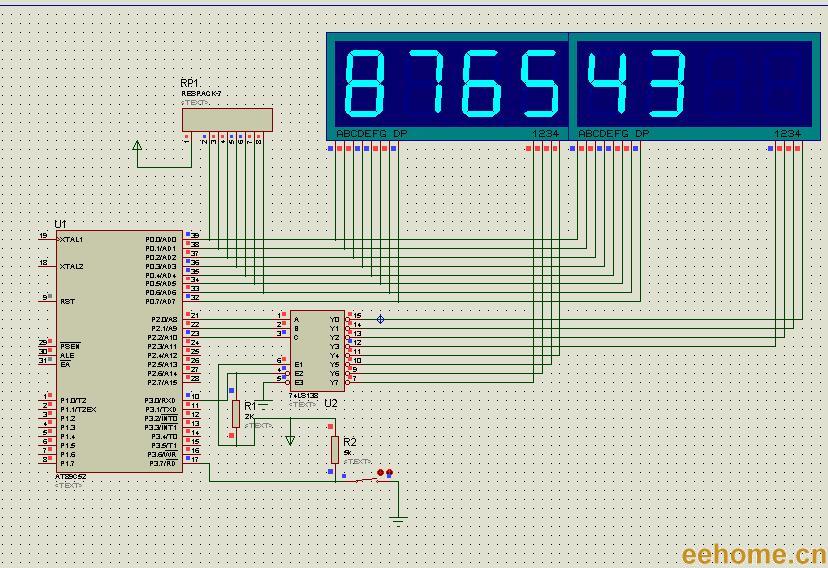Click the P2.7/A15 pin label
The height and width of the screenshot is (568, 828).
point(162,382)
